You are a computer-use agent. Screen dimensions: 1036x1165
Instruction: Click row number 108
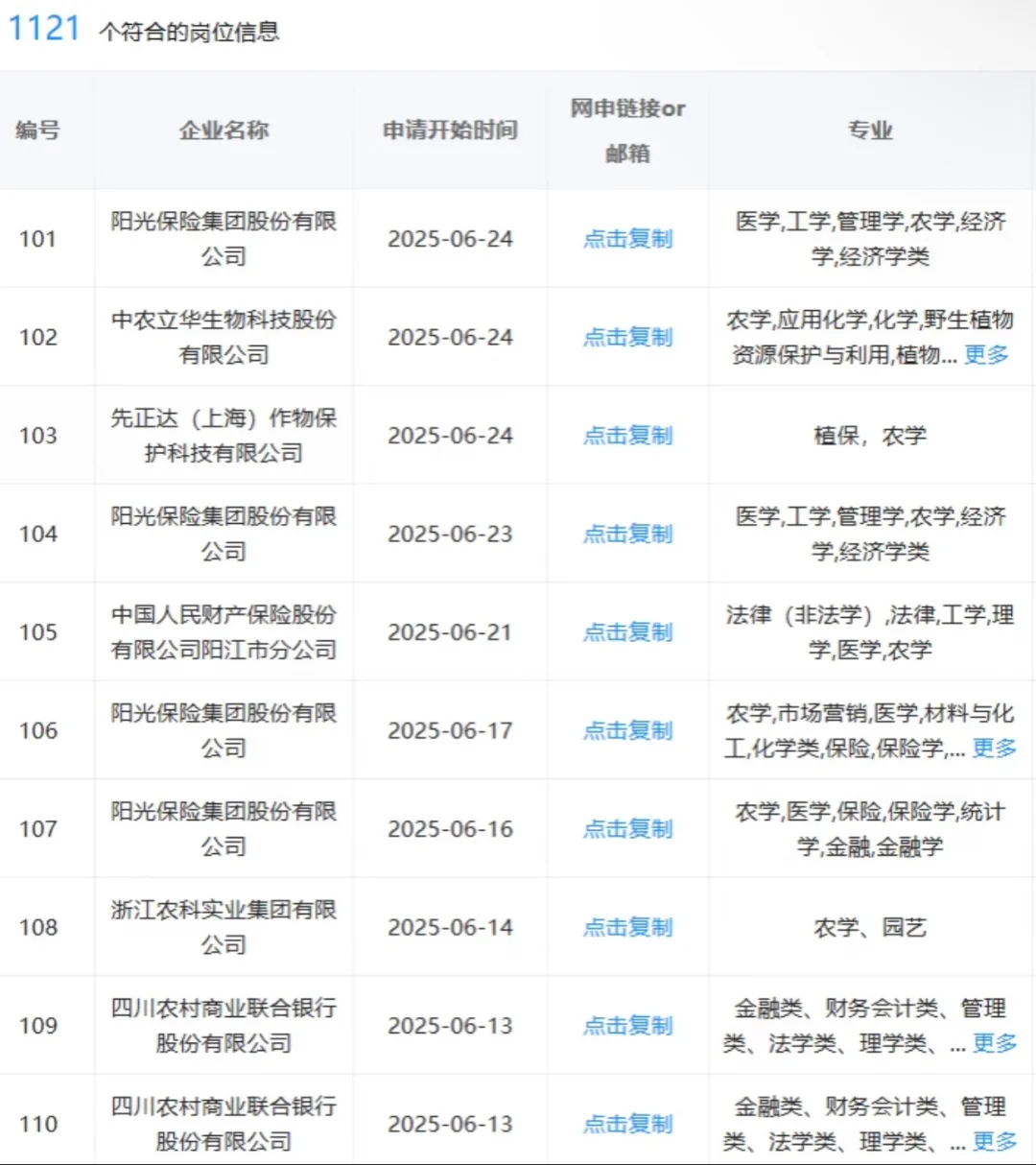(38, 928)
